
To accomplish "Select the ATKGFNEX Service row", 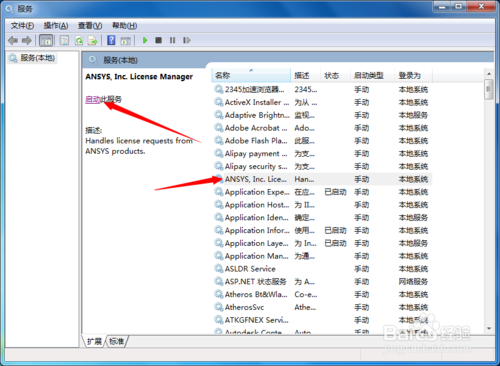I will click(322, 320).
